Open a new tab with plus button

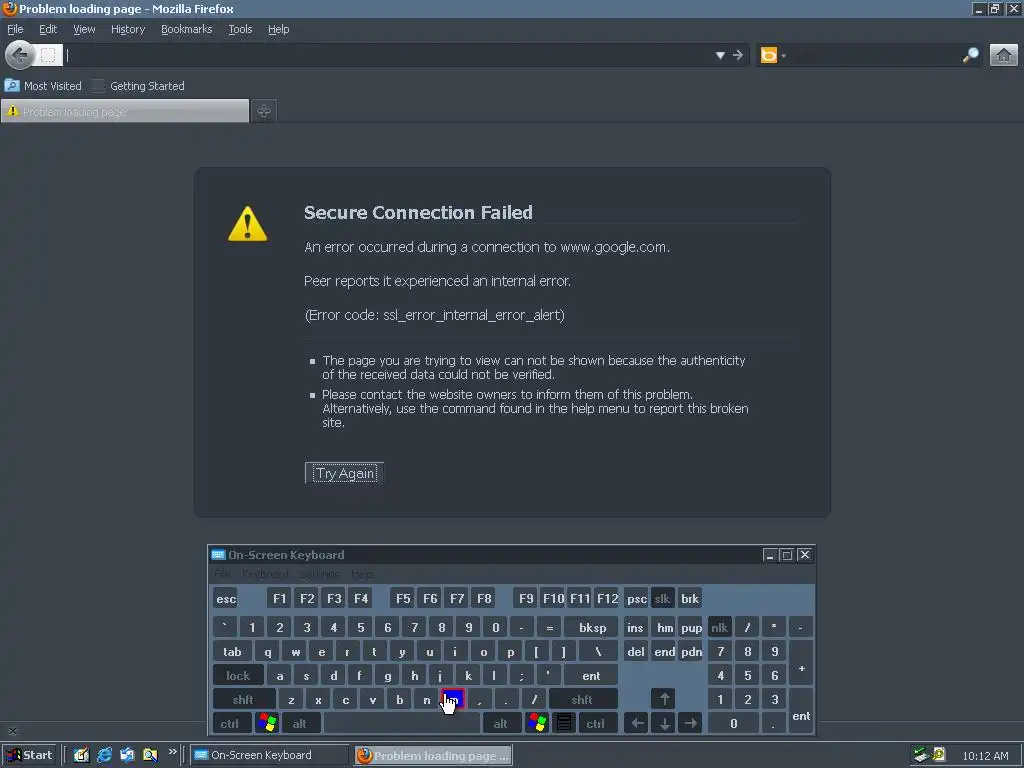coord(264,111)
